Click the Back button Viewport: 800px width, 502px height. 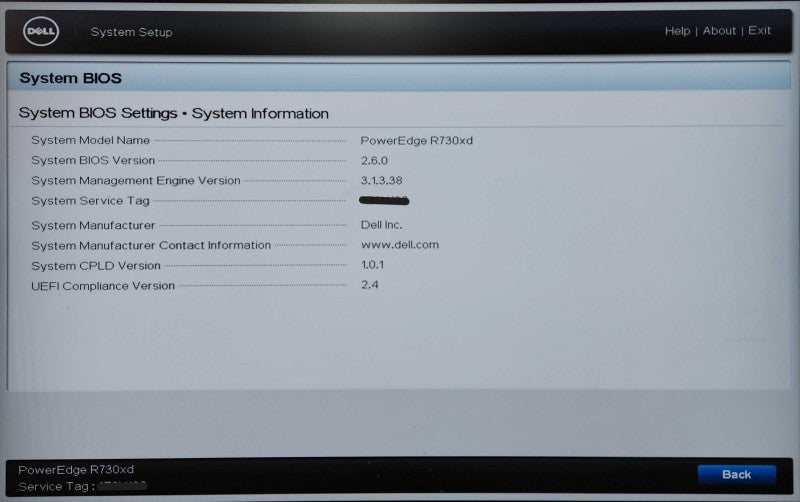coord(736,474)
